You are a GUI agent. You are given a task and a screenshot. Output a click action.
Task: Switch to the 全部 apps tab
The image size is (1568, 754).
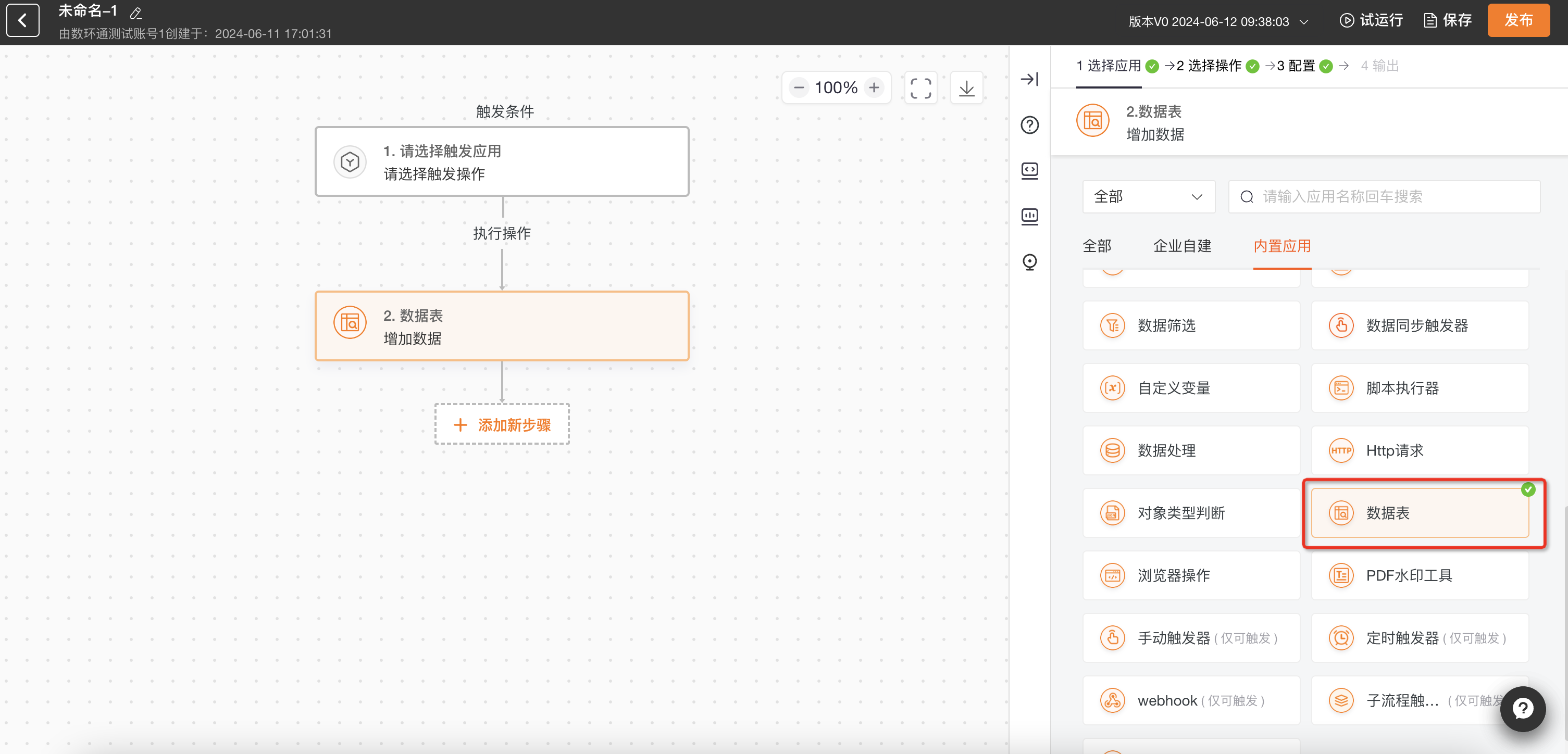click(1097, 246)
